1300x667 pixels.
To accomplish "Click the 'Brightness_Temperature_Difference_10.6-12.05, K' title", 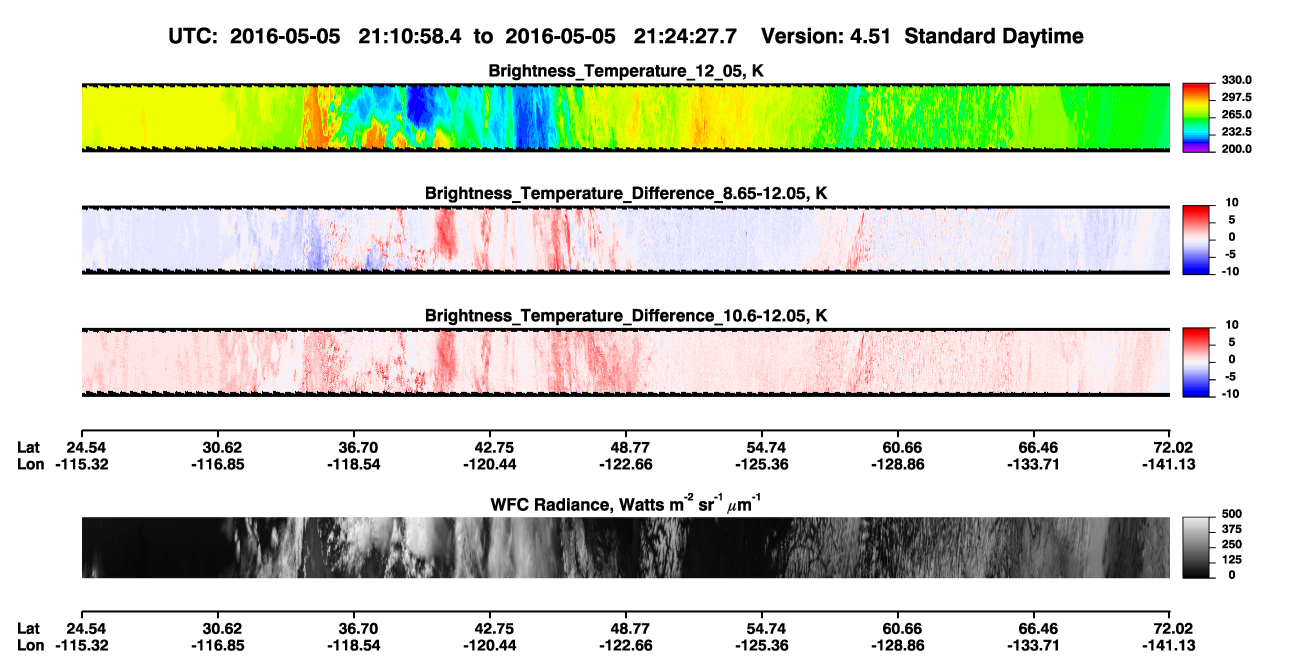I will point(626,315).
